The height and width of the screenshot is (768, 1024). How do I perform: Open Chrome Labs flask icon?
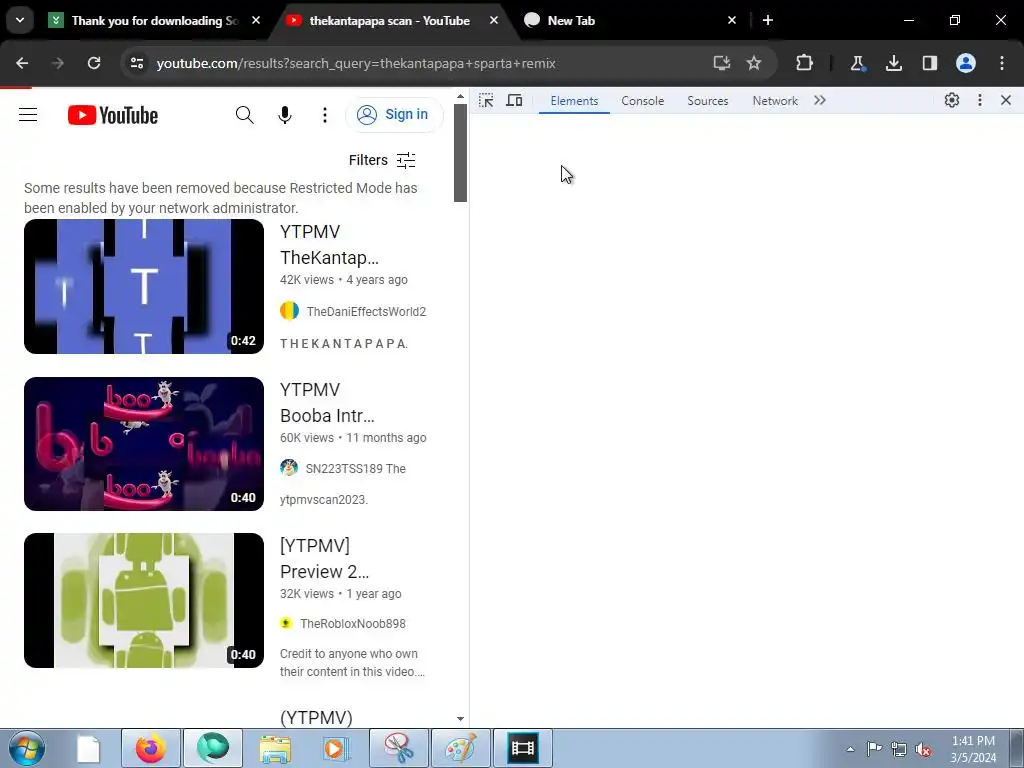(x=857, y=63)
